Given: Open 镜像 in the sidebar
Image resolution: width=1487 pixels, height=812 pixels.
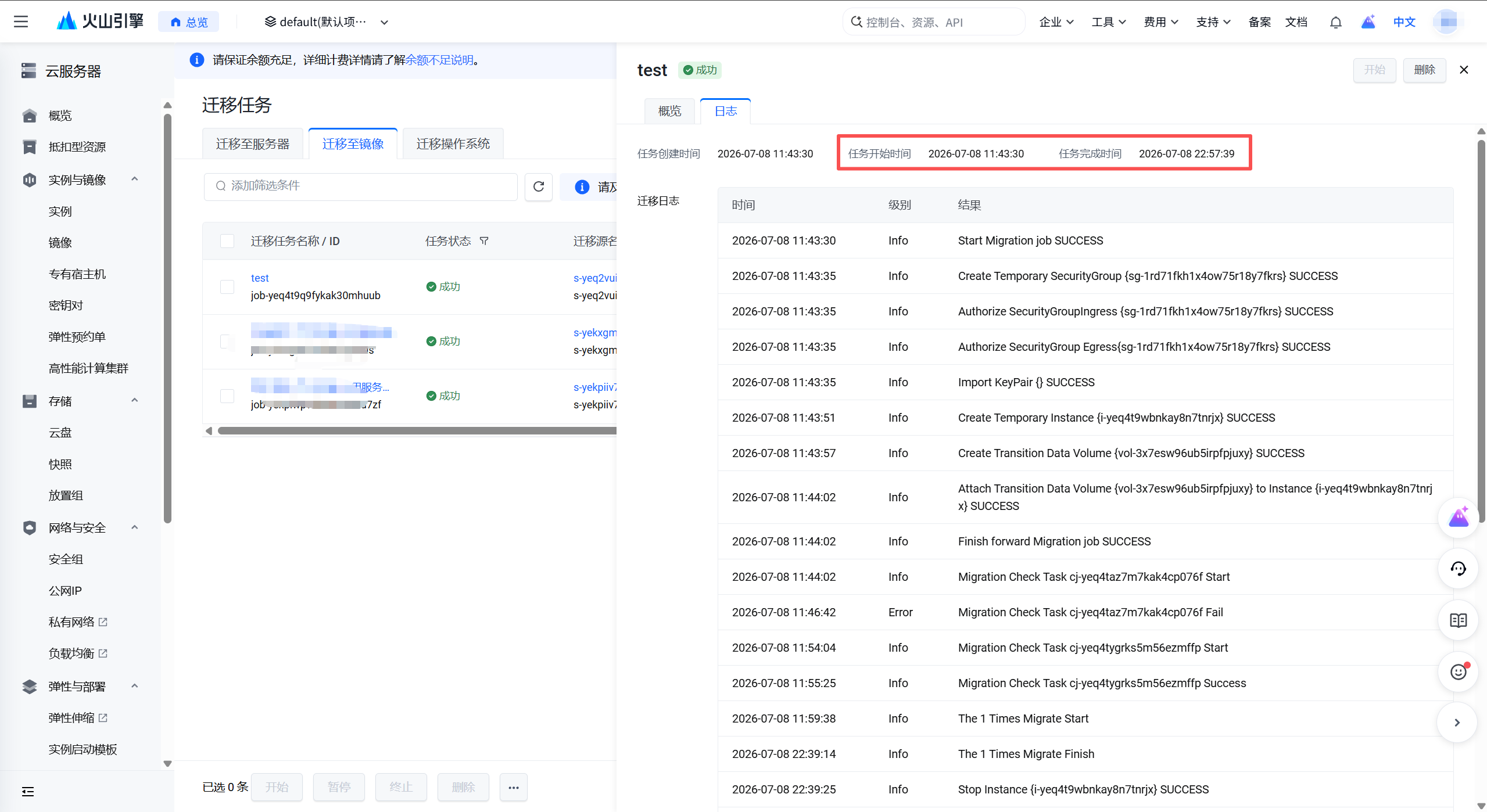Looking at the screenshot, I should [60, 243].
